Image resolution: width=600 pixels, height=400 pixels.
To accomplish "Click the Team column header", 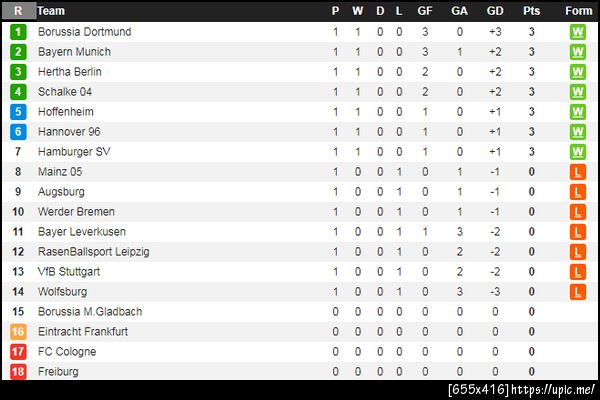I will click(x=51, y=11).
